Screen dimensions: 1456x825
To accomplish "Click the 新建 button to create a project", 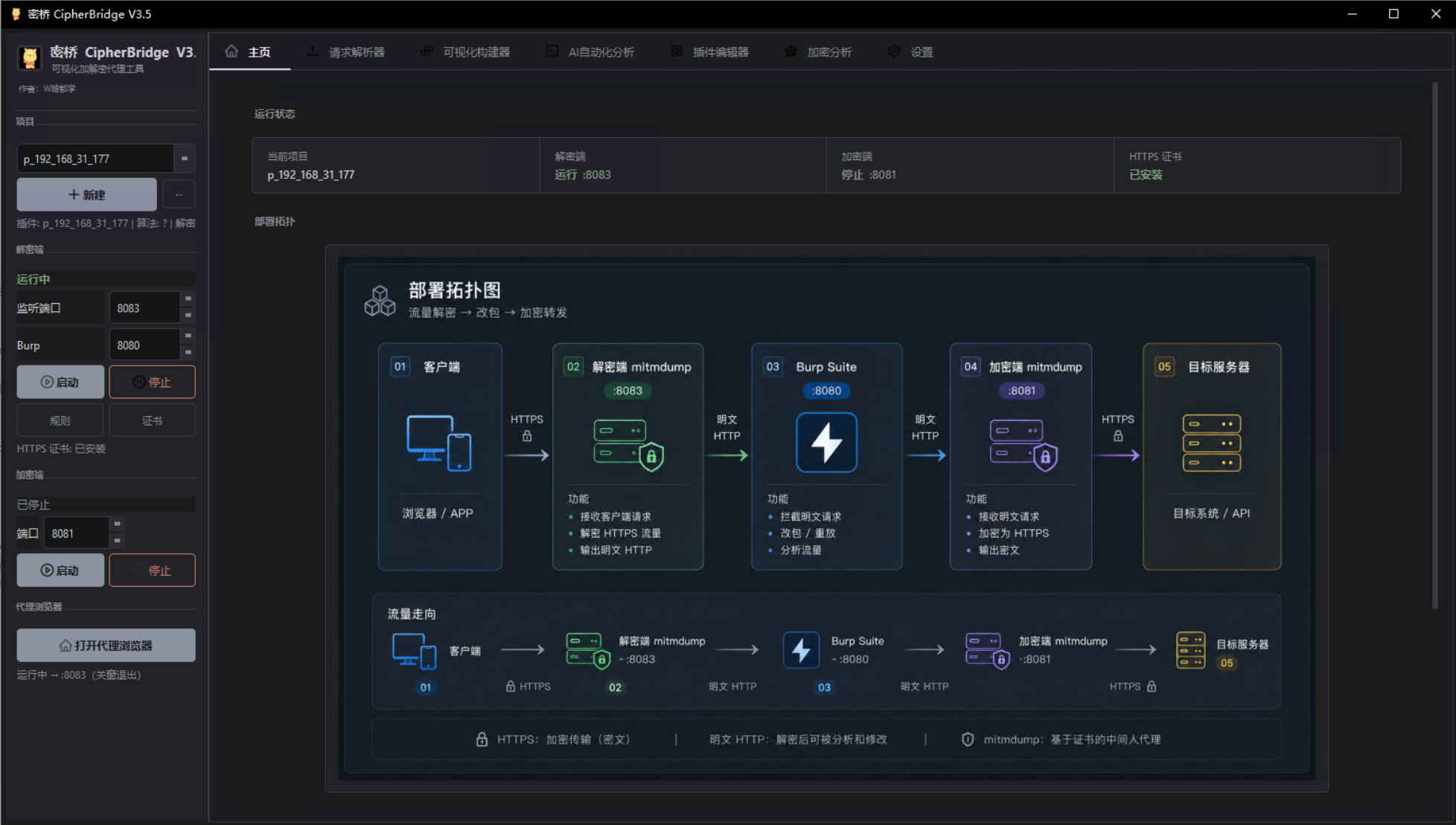I will (x=87, y=194).
